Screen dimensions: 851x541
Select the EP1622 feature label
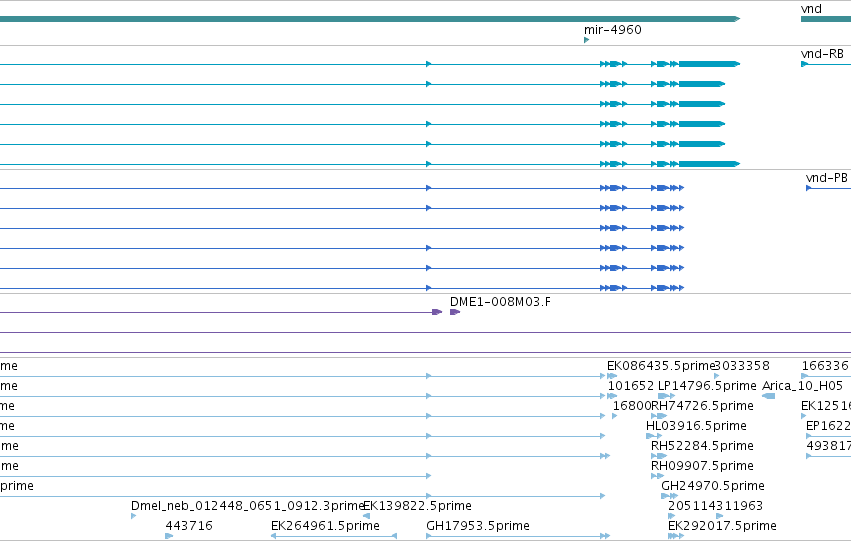(828, 426)
